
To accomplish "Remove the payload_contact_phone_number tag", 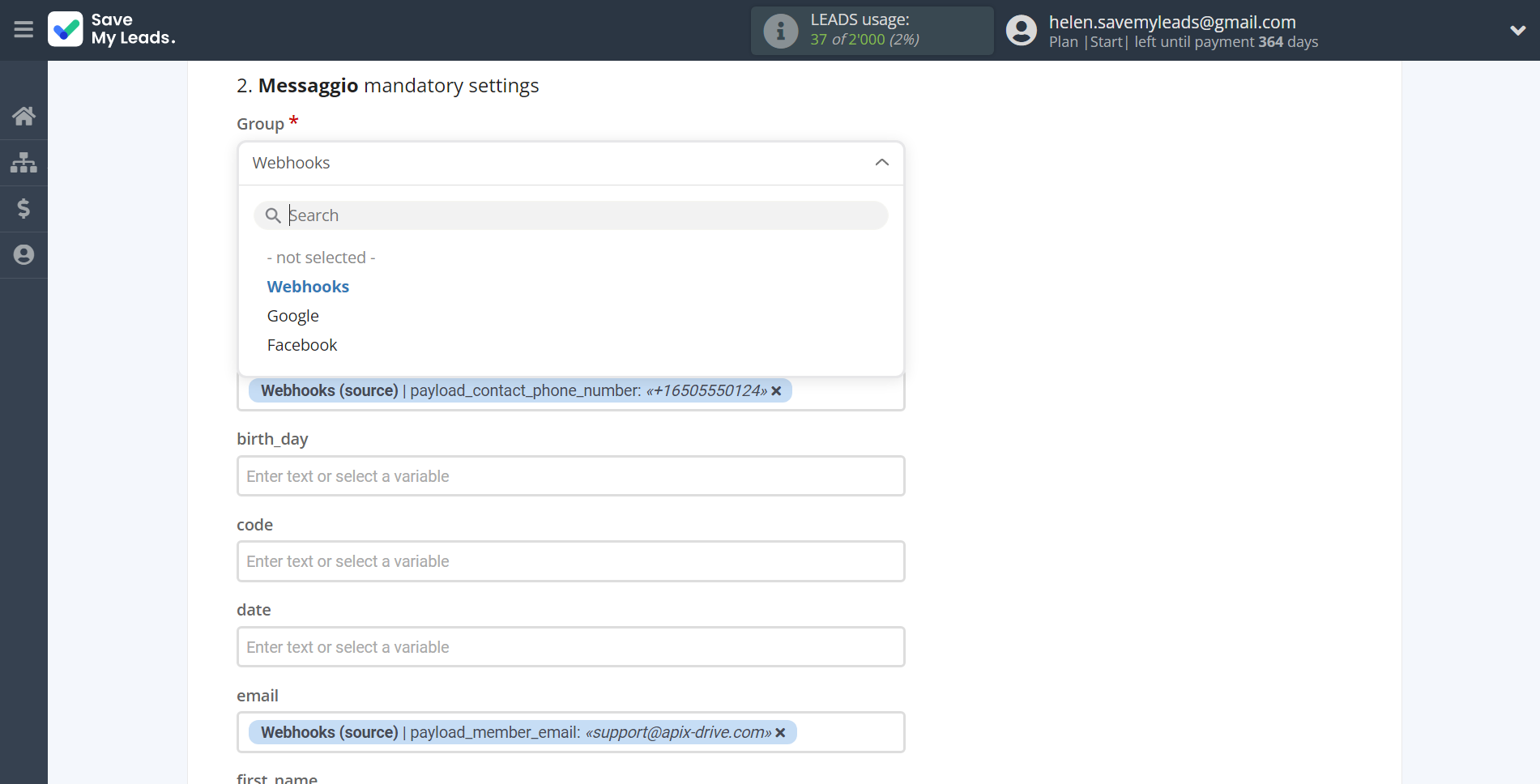I will (776, 391).
